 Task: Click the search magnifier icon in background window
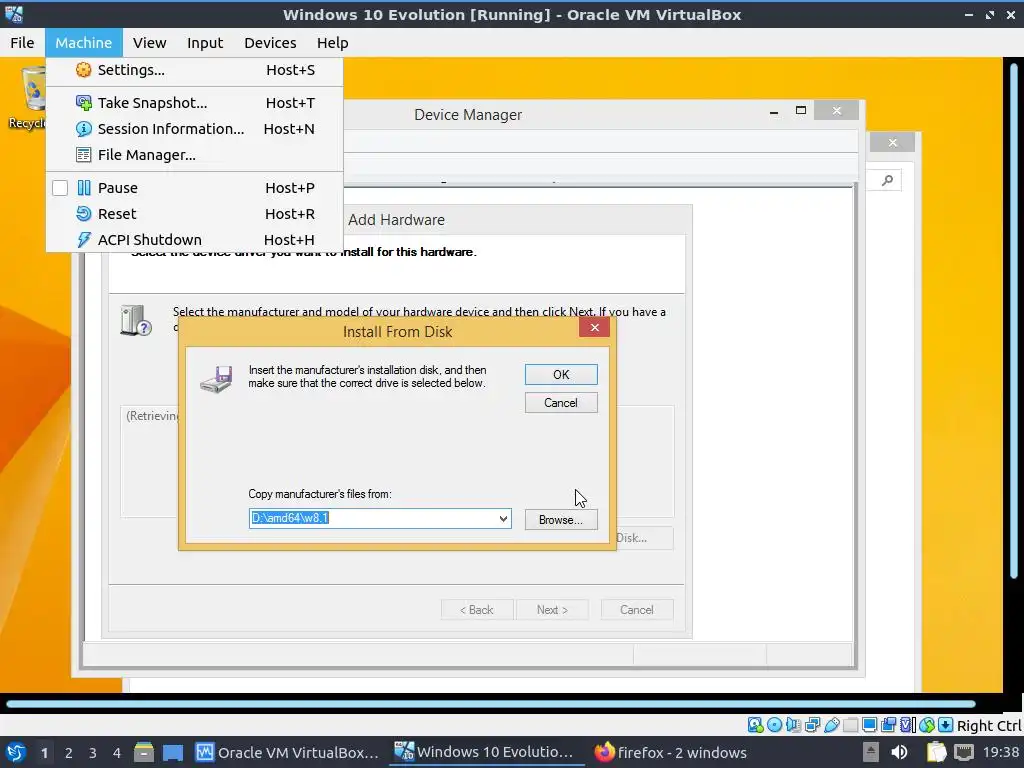pos(887,180)
